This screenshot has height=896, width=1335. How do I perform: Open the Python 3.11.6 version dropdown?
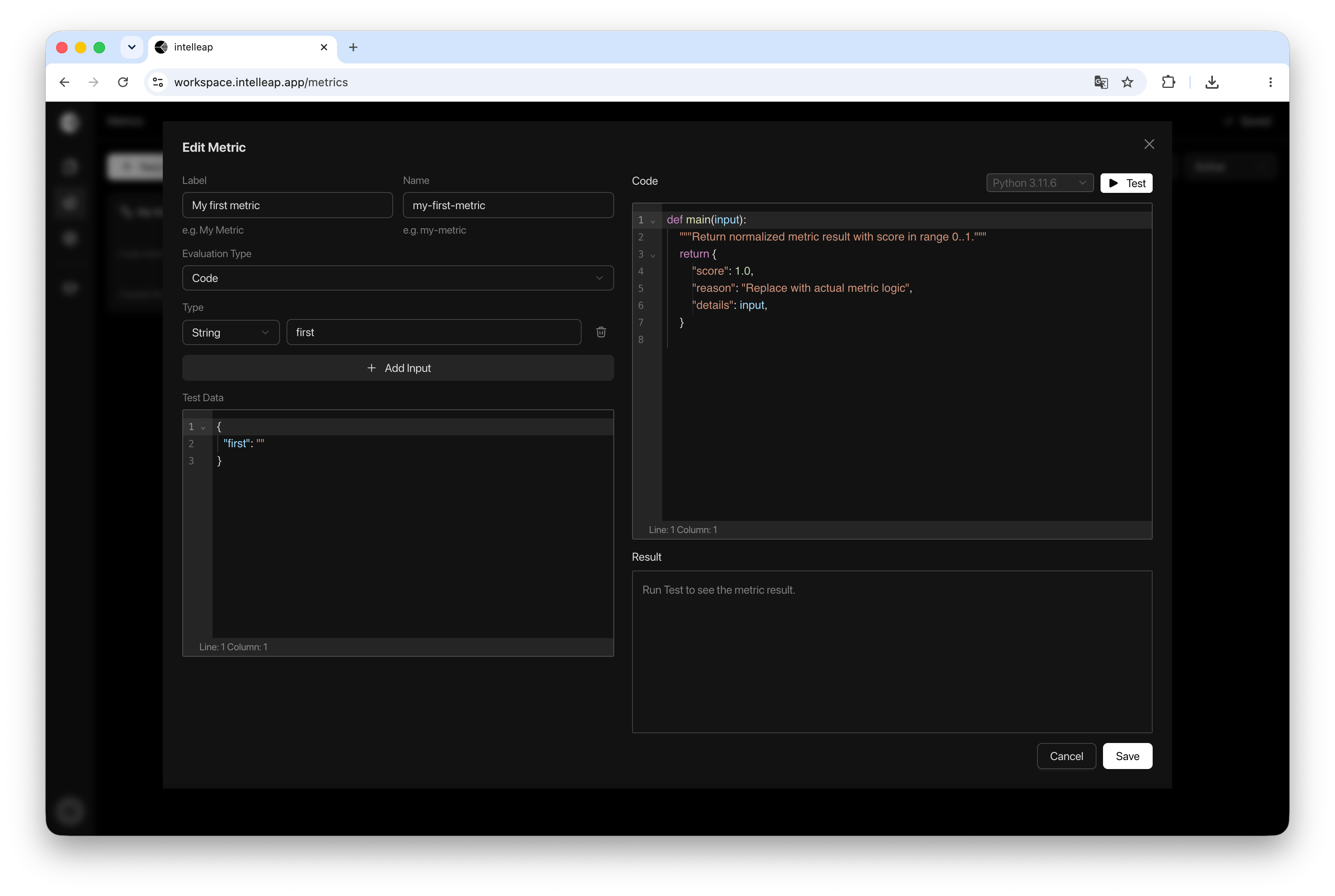coord(1040,183)
